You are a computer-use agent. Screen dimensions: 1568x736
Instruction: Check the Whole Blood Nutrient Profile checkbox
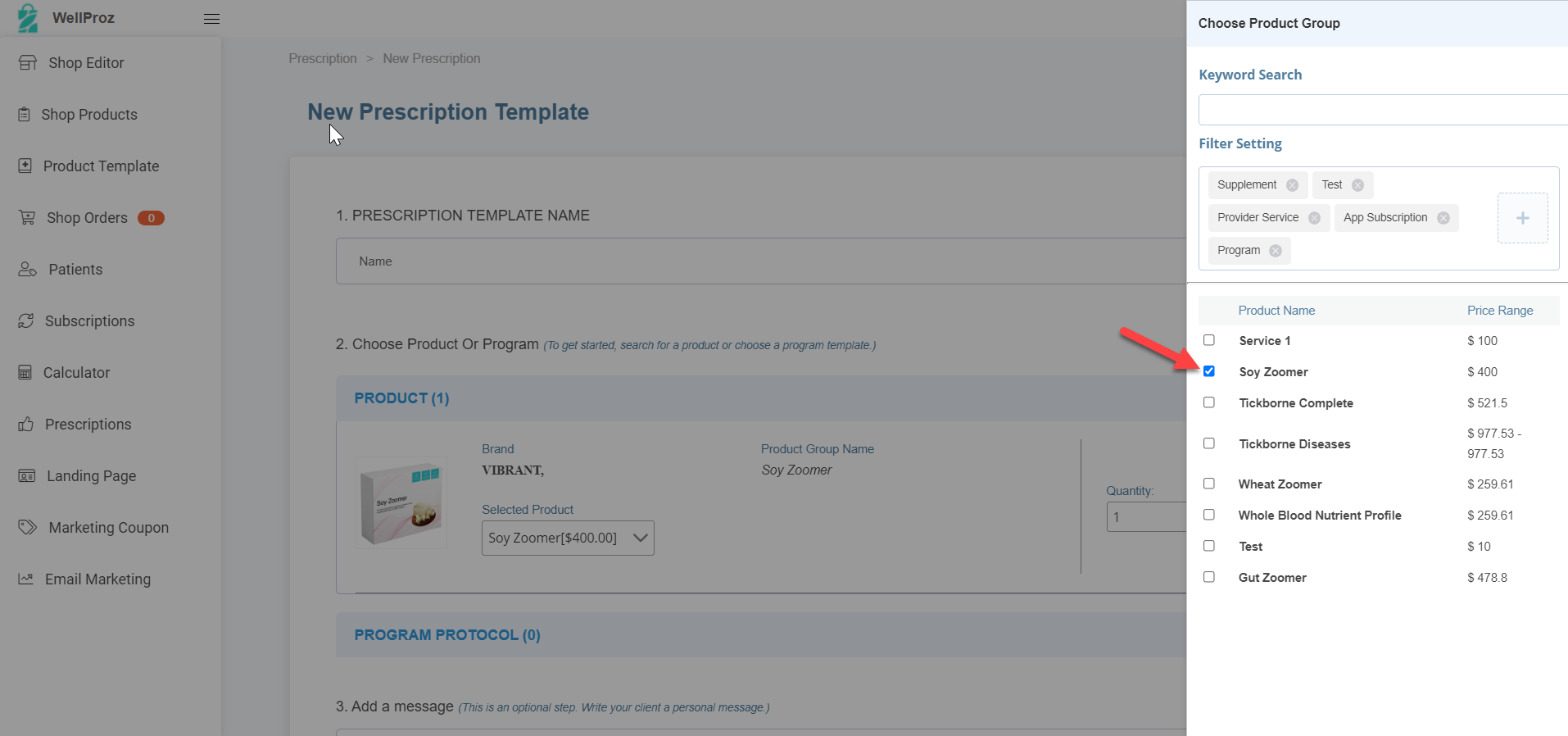[x=1209, y=515]
